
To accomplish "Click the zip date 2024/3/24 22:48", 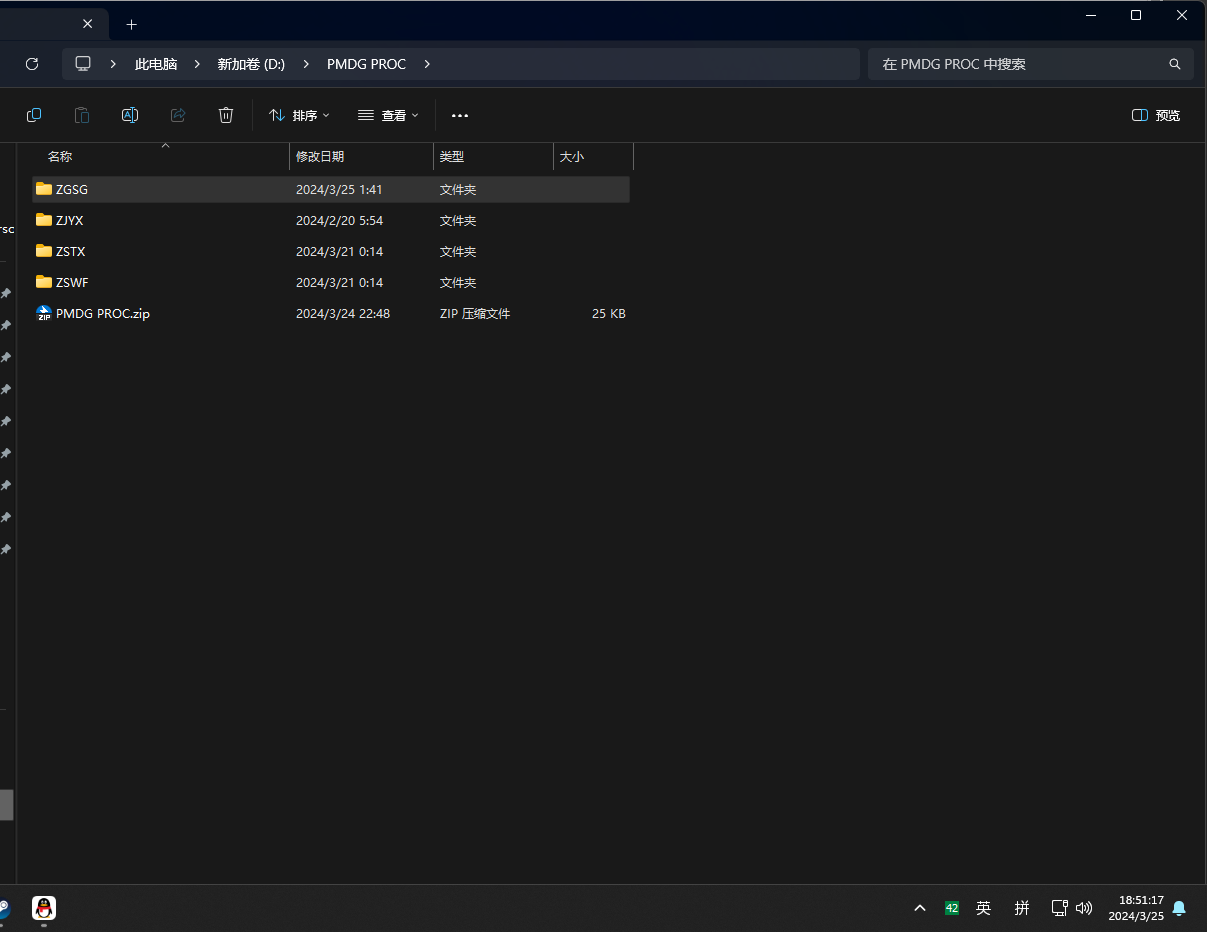I will (x=343, y=313).
